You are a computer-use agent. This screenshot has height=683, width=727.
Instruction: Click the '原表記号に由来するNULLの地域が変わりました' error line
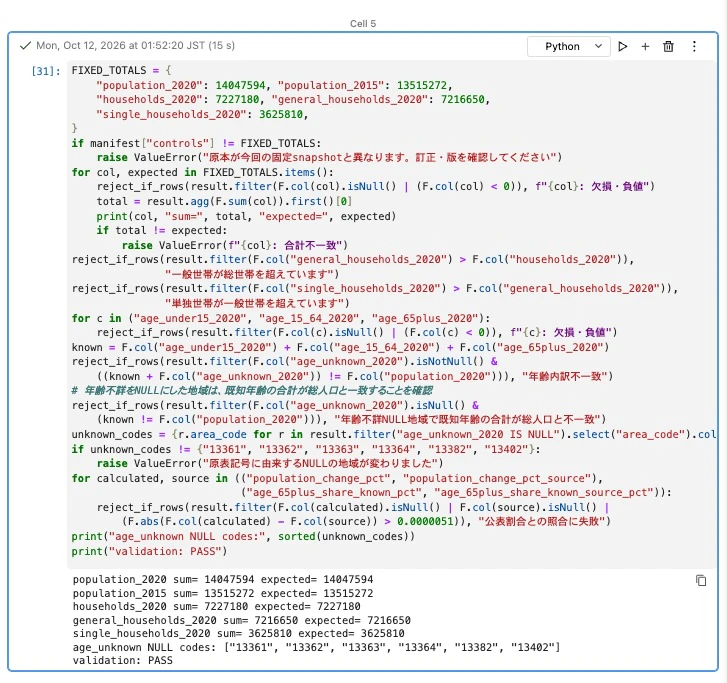(x=270, y=463)
